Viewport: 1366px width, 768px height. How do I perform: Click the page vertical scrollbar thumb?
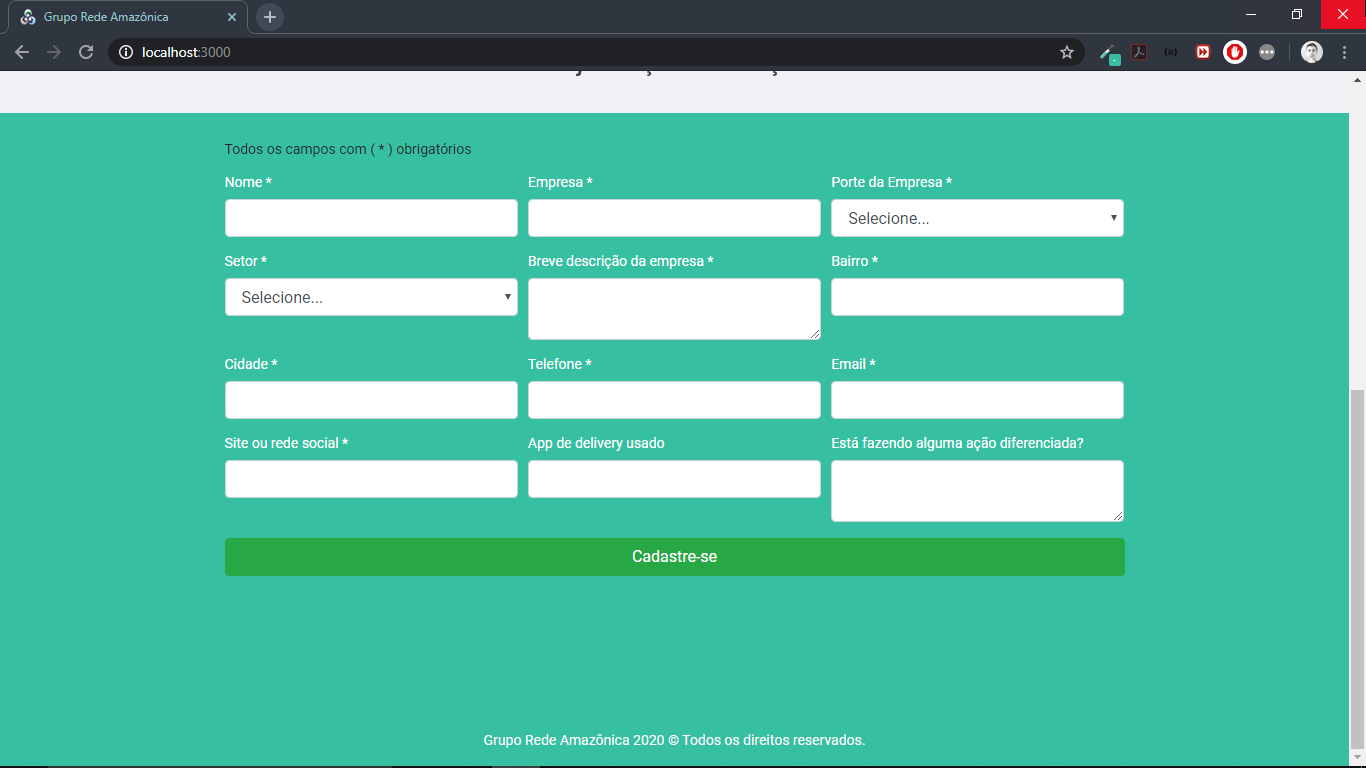coord(1357,568)
